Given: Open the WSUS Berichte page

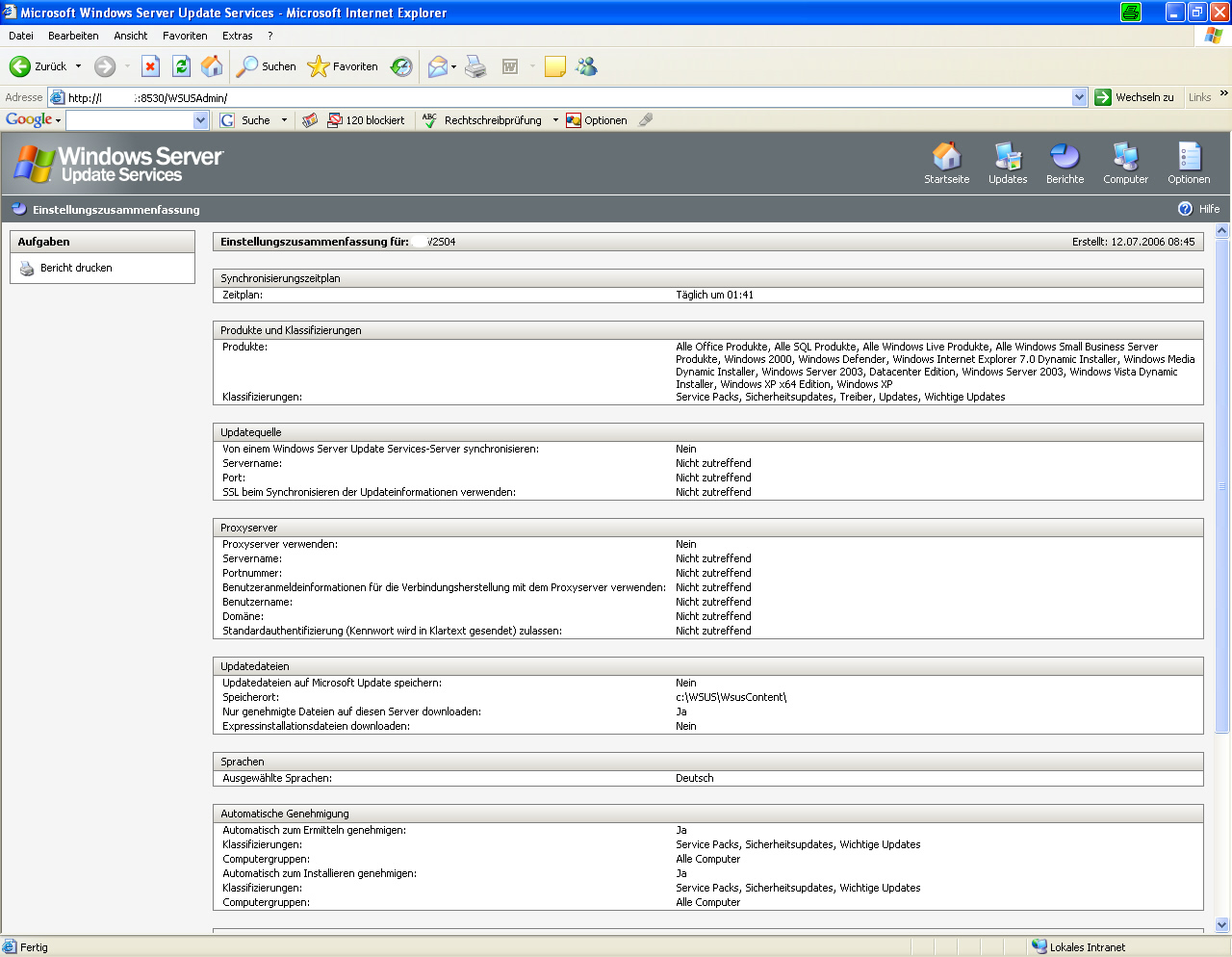Looking at the screenshot, I should [1065, 163].
